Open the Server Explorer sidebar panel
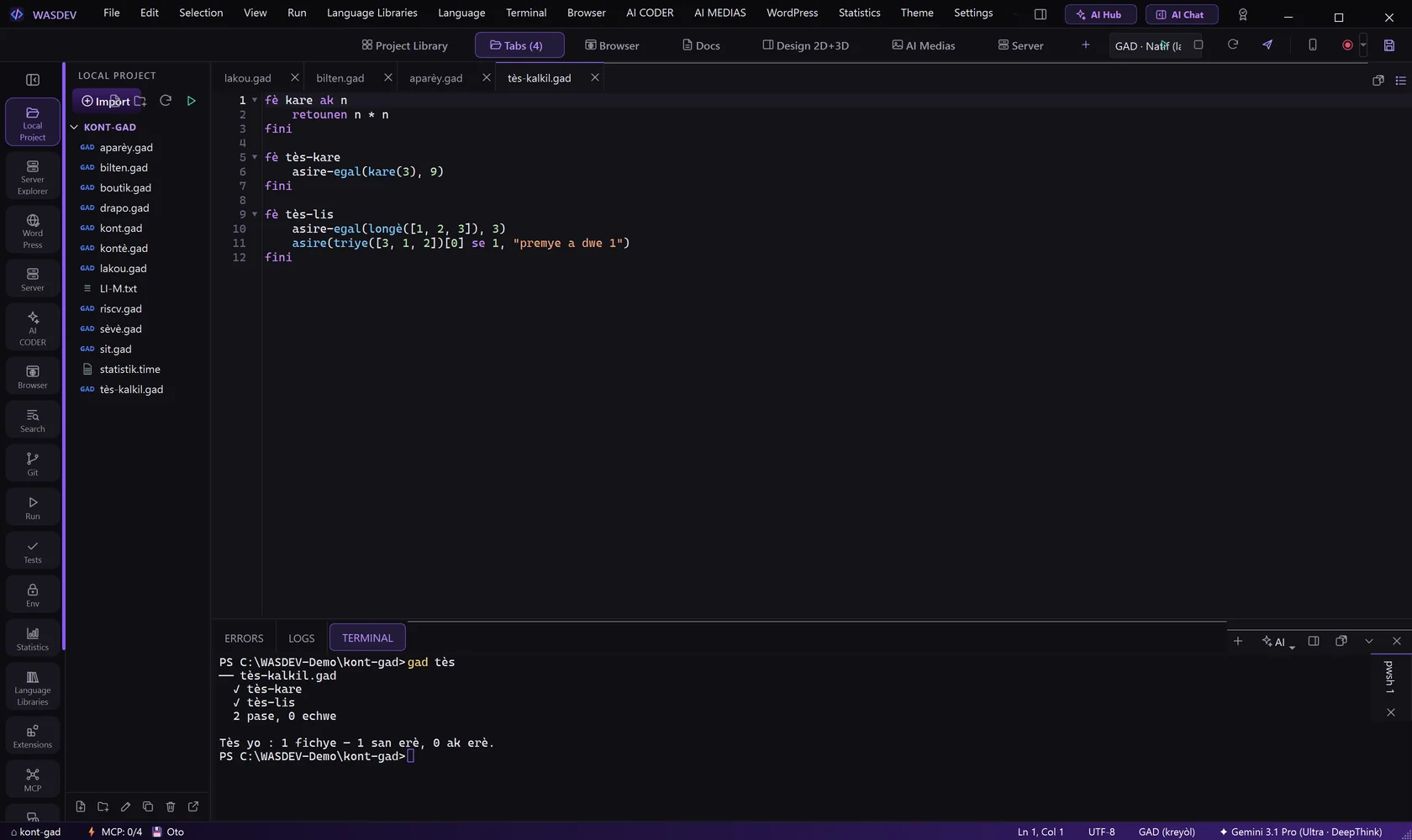 pyautogui.click(x=33, y=176)
